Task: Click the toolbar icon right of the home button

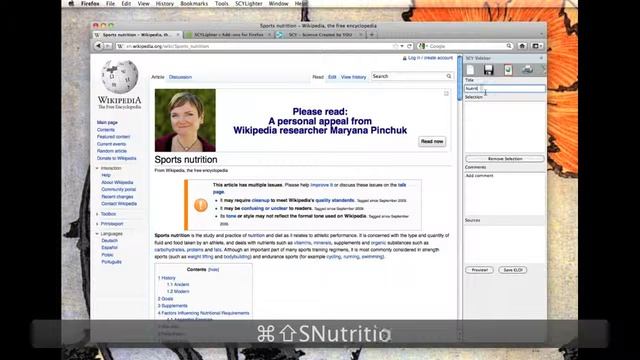Action: 537,46
